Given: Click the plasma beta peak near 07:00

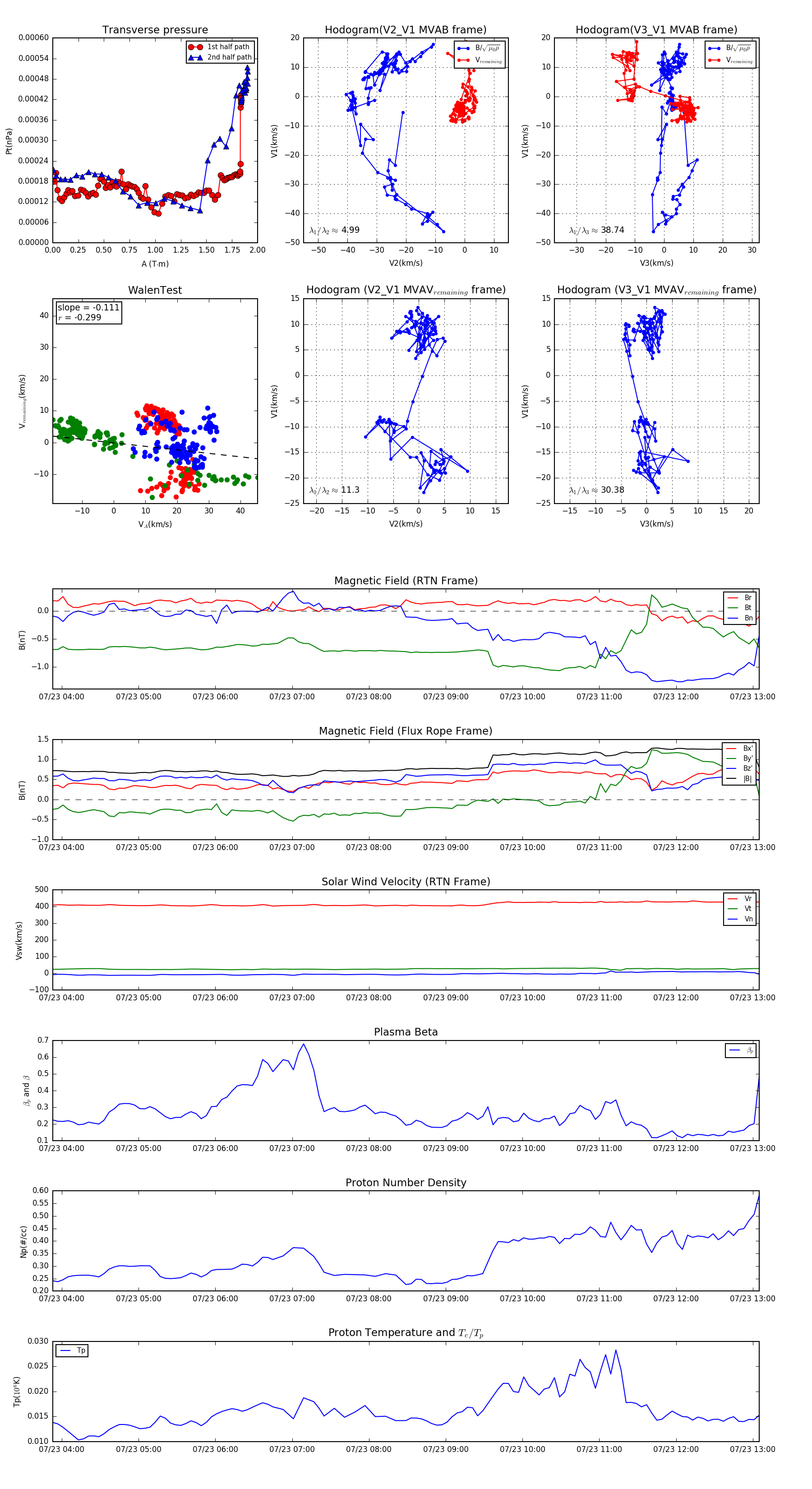Looking at the screenshot, I should click(x=304, y=1044).
